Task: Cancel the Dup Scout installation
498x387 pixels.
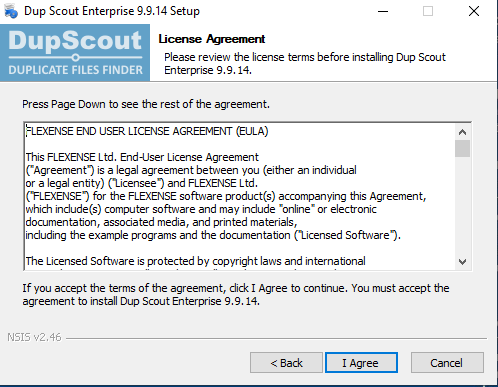Action: tap(447, 363)
